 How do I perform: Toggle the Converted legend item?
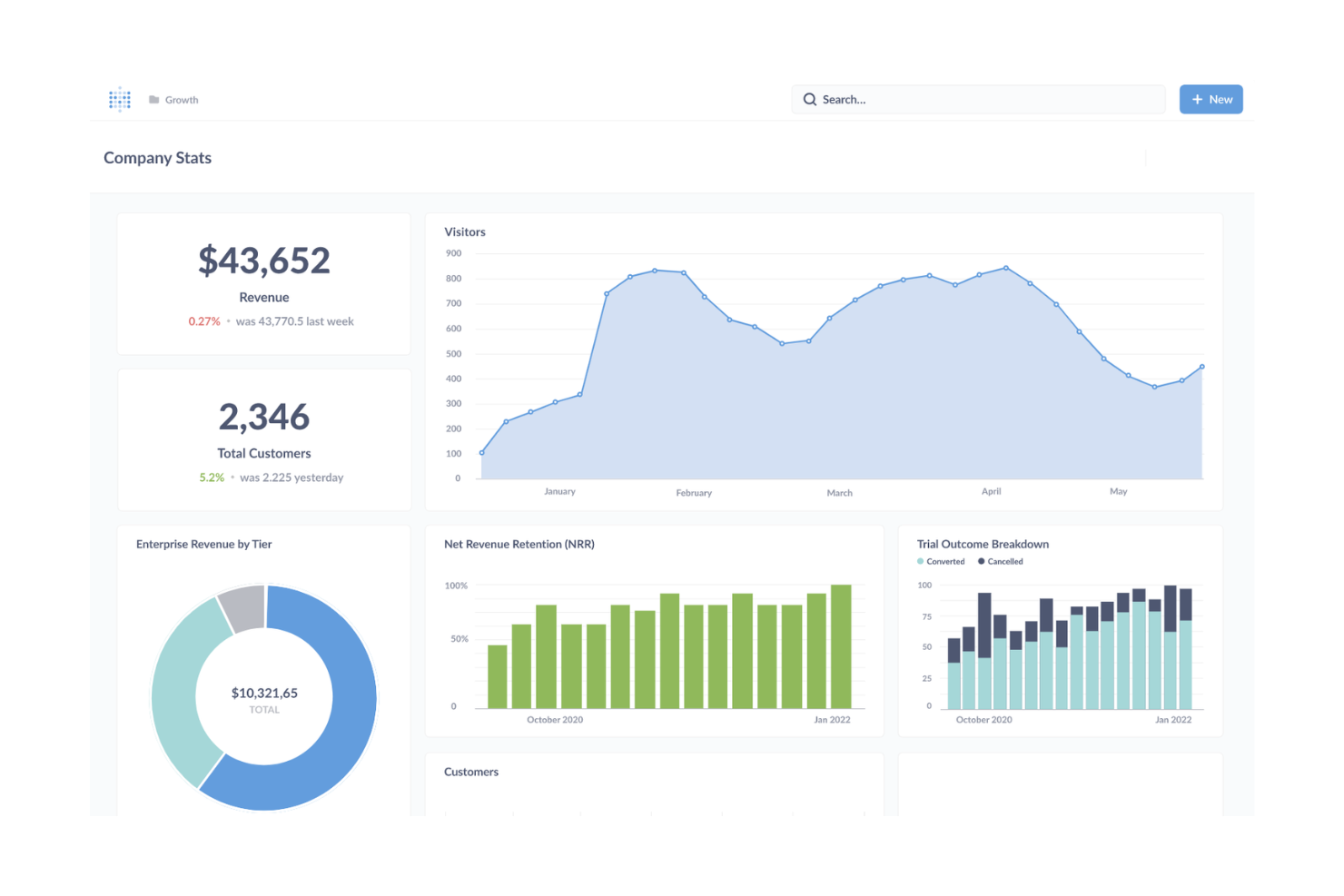[942, 562]
